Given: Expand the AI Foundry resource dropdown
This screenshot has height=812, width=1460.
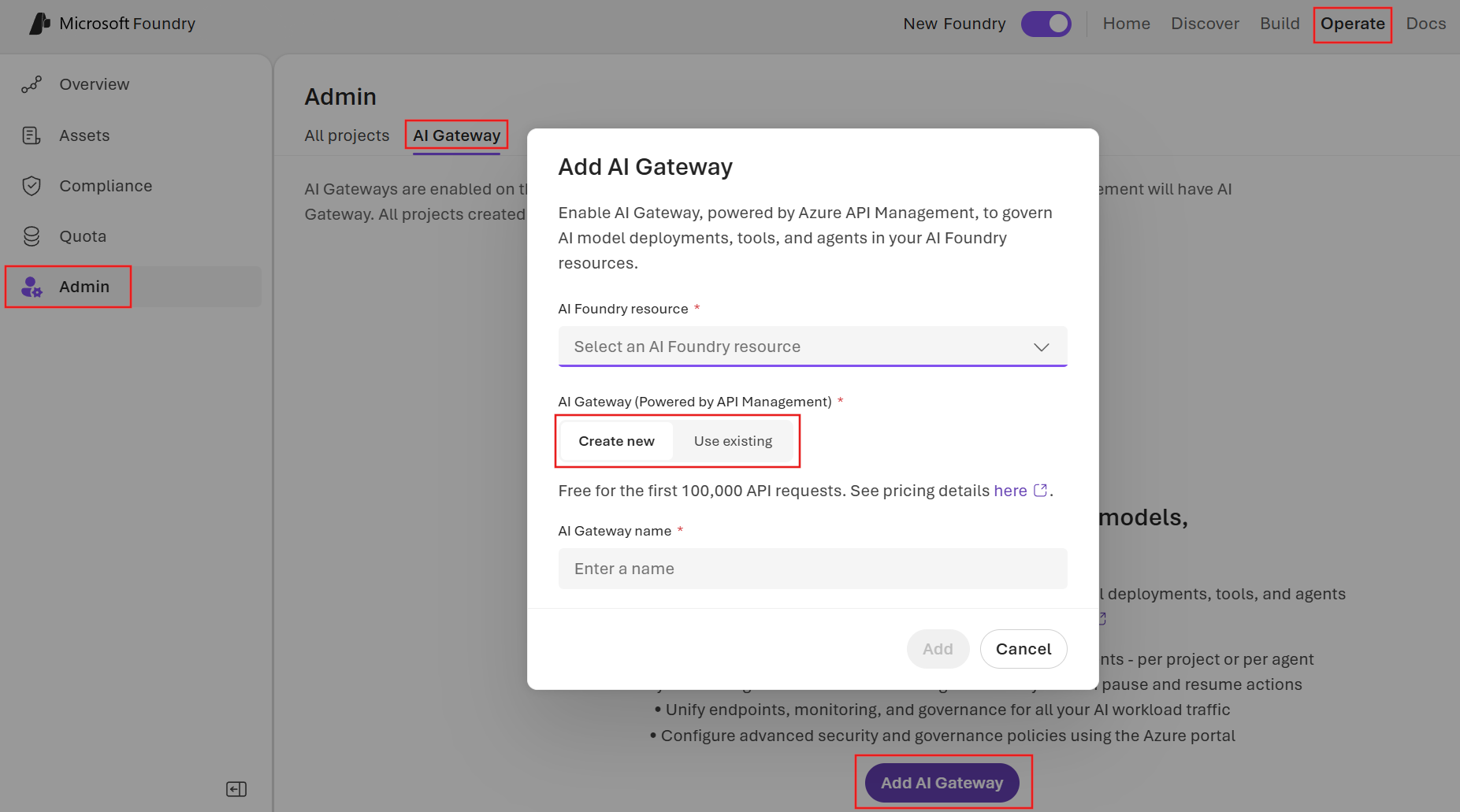Looking at the screenshot, I should pyautogui.click(x=812, y=347).
